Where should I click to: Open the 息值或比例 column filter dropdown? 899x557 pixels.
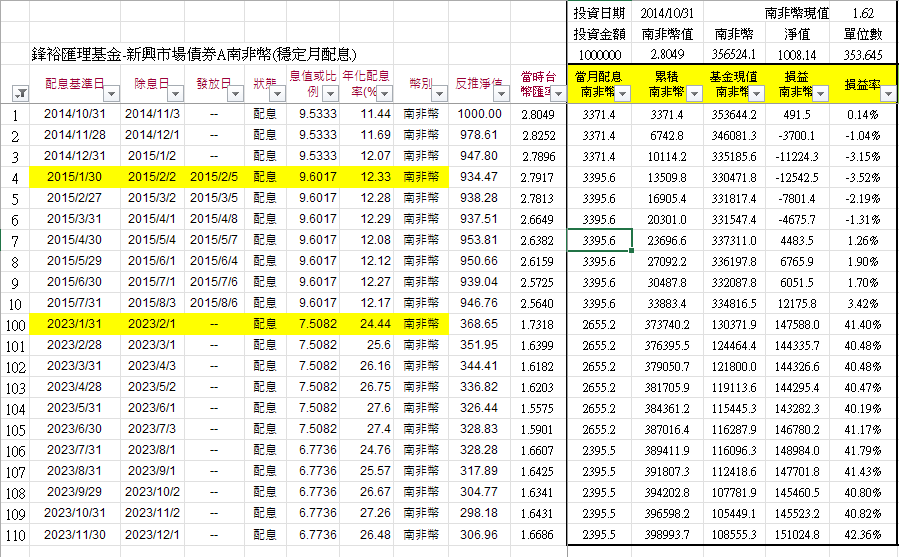click(x=330, y=93)
